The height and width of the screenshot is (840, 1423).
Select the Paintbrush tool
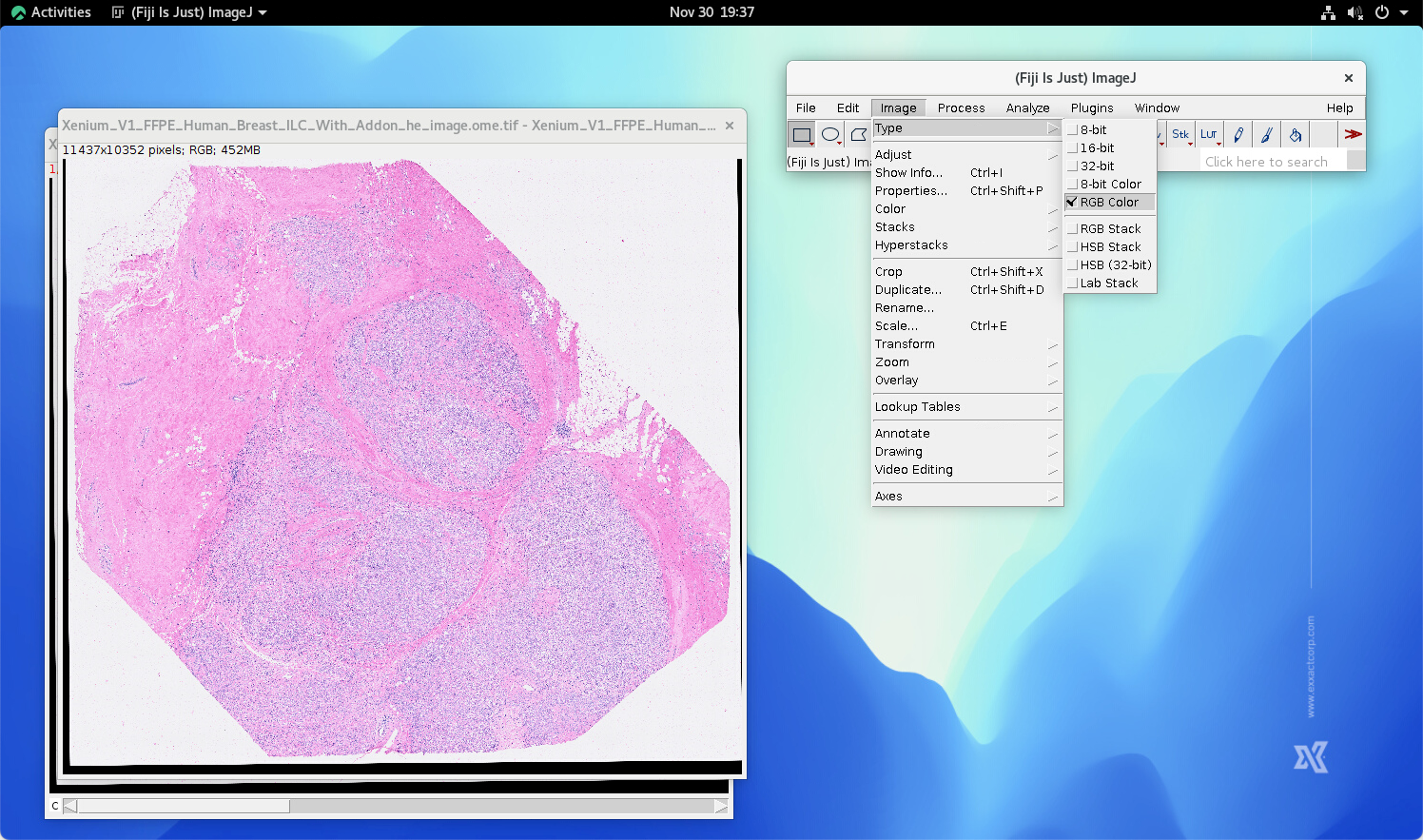pos(1266,134)
